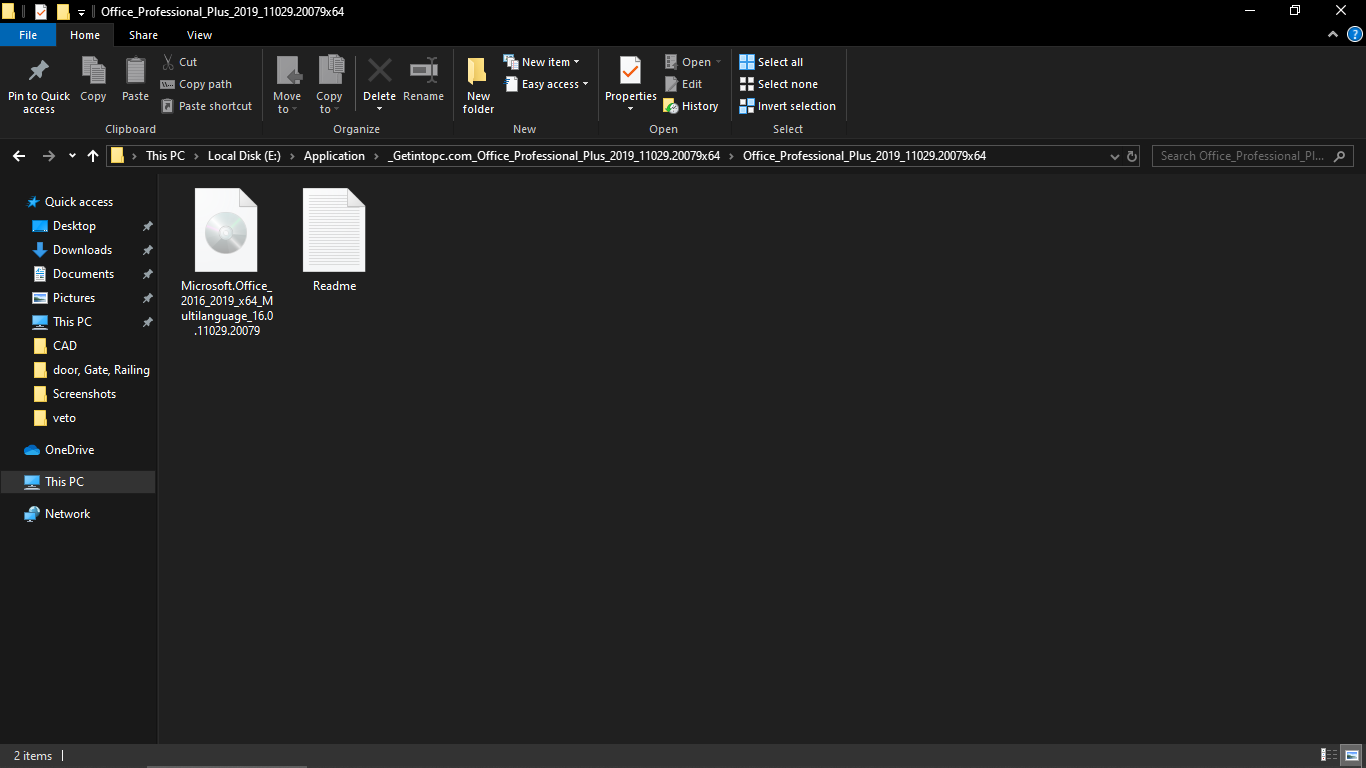The height and width of the screenshot is (768, 1366).
Task: Refresh the current folder view
Action: click(x=1132, y=156)
